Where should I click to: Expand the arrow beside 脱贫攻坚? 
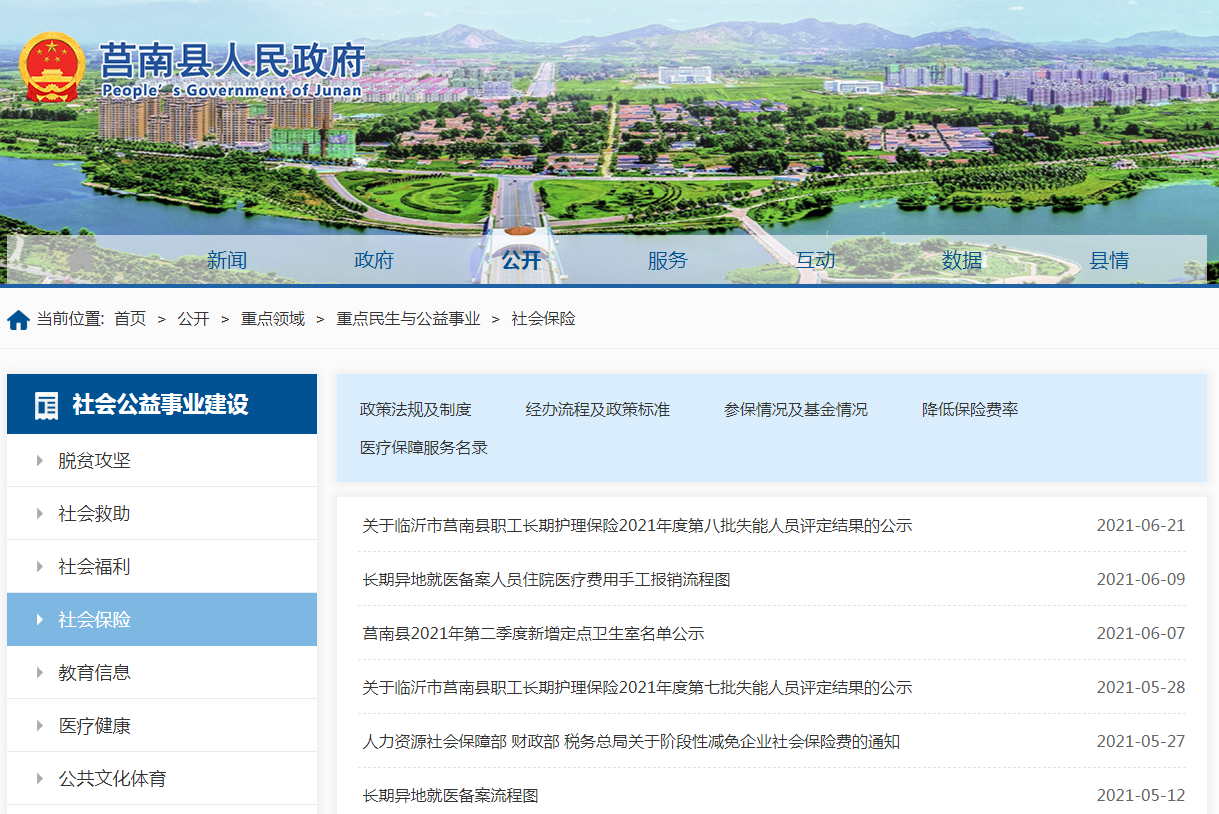pos(40,461)
